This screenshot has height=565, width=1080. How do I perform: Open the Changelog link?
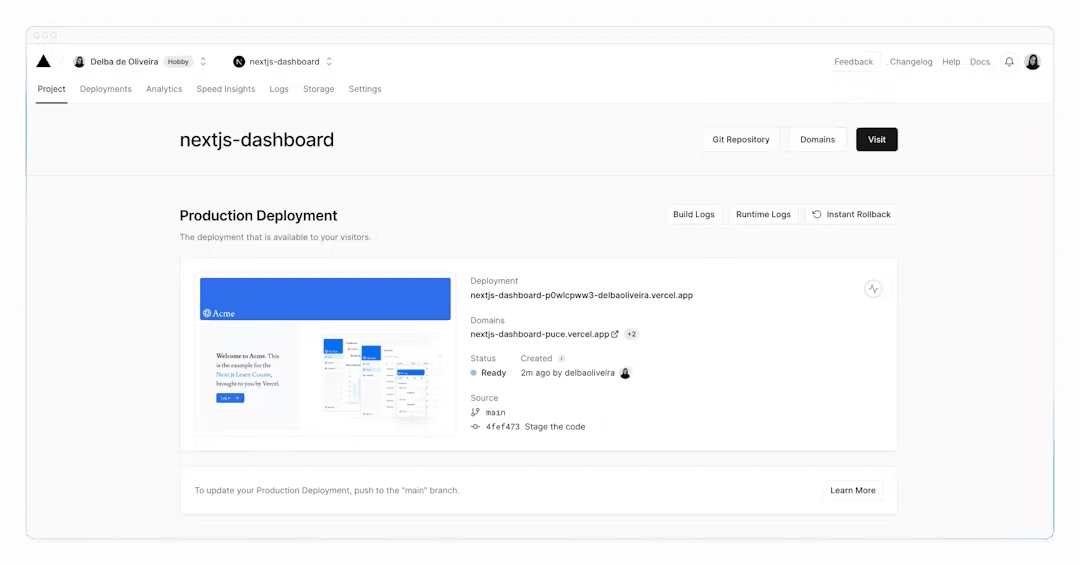(911, 62)
